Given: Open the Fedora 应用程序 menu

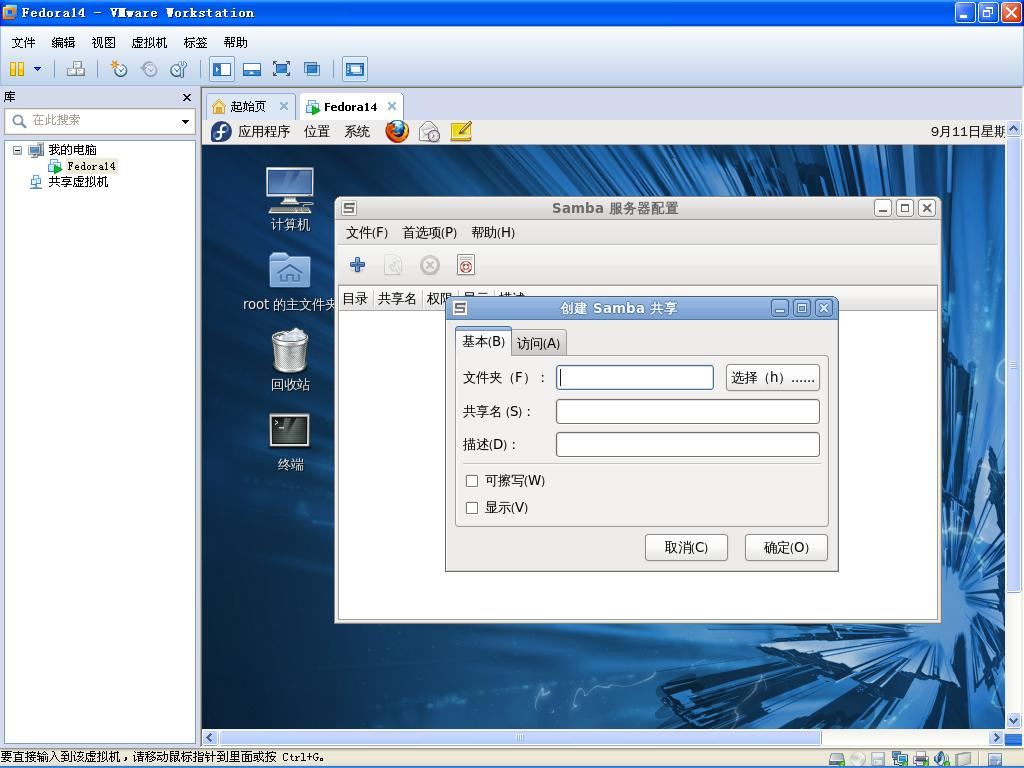Looking at the screenshot, I should pos(264,131).
